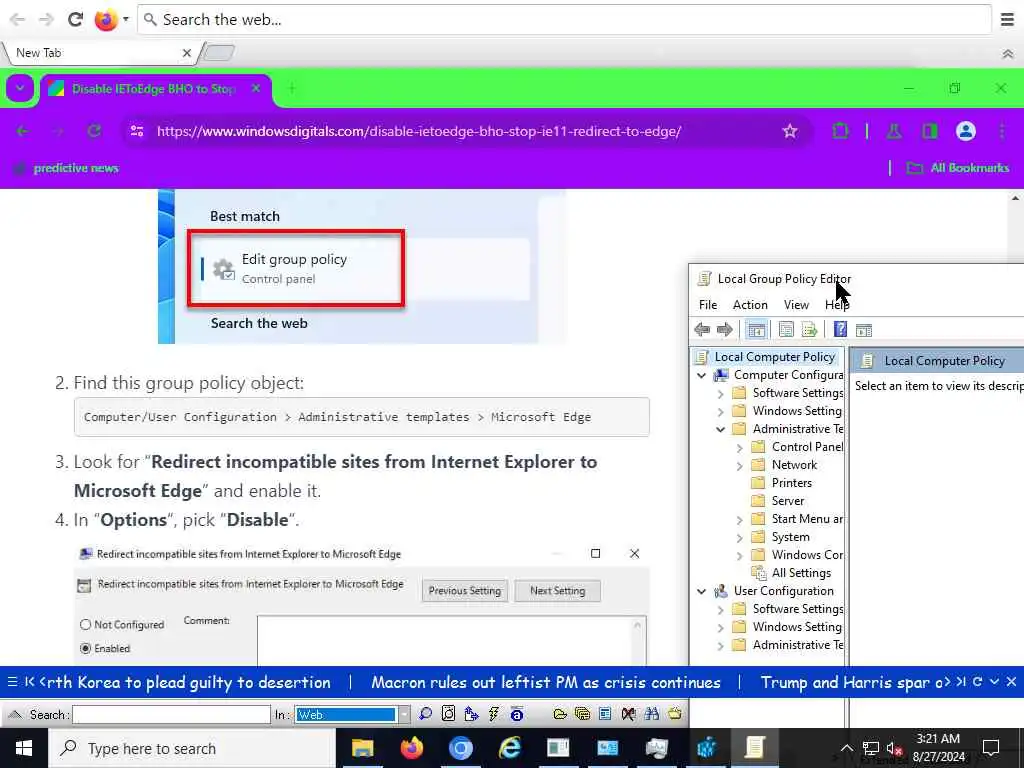The image size is (1024, 768).
Task: Open the Action menu in Policy Editor
Action: (750, 305)
